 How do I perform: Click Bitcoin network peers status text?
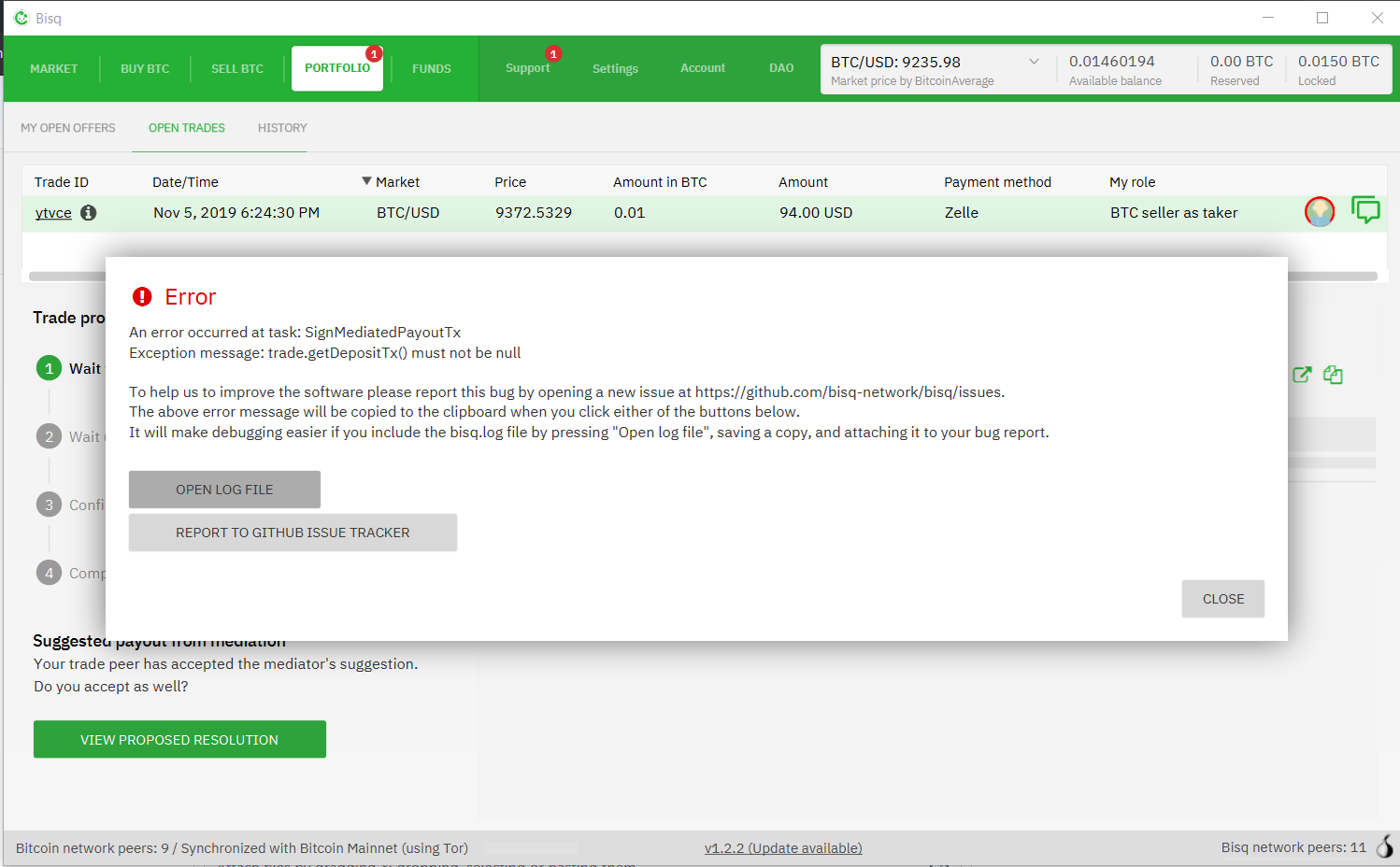point(242,848)
